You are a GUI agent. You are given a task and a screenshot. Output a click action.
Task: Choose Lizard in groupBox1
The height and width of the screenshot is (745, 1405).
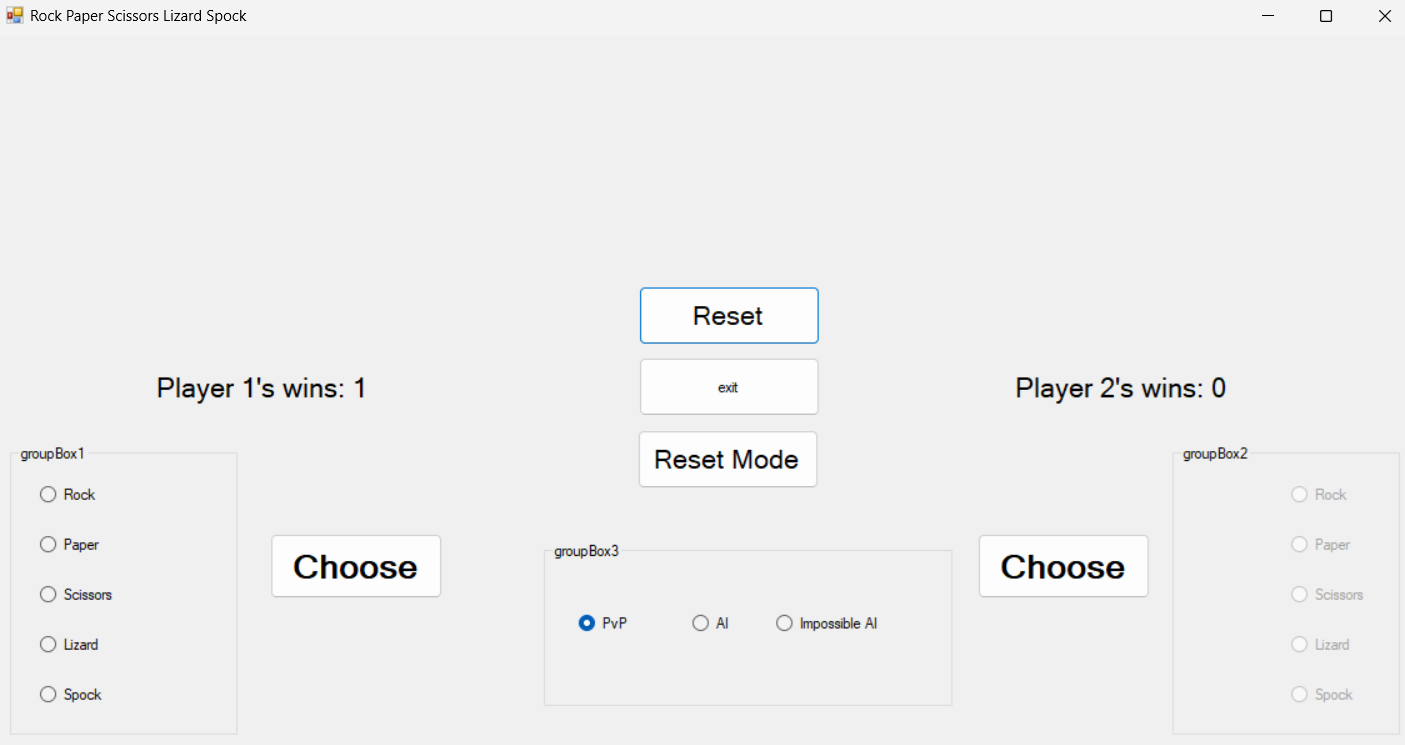[x=48, y=644]
